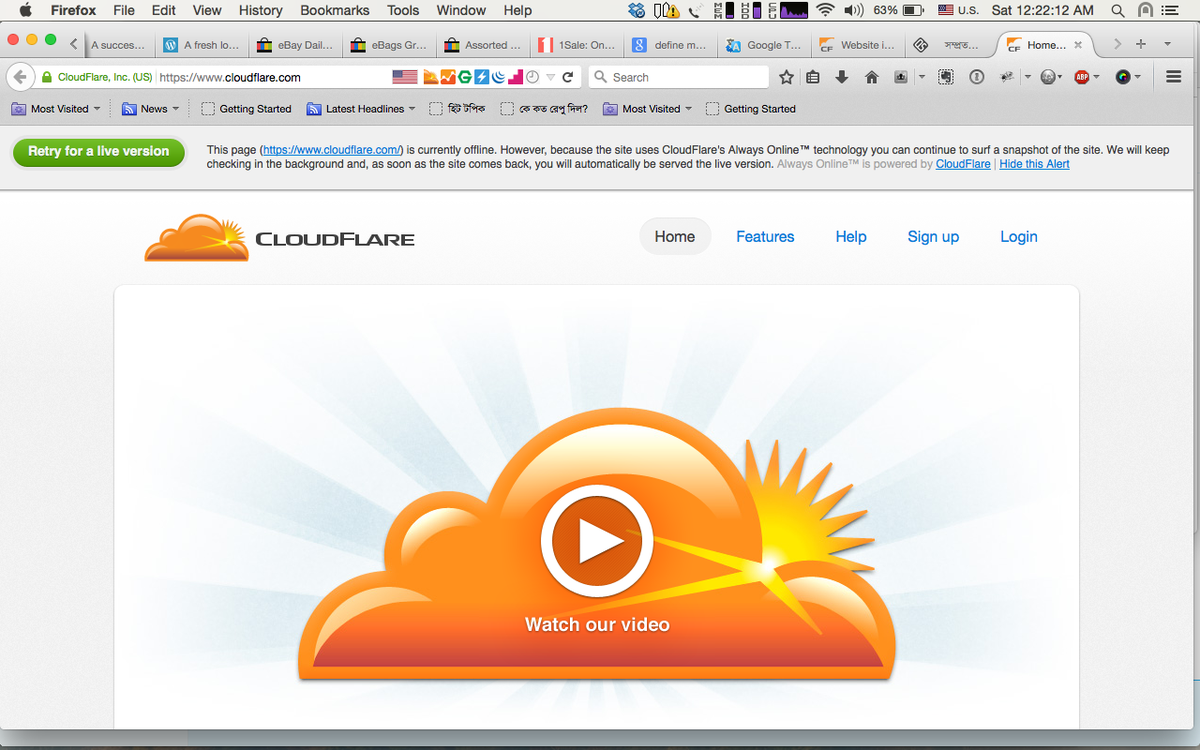Screen dimensions: 1200x750
Task: Click the Login navigation link
Action: (1019, 237)
